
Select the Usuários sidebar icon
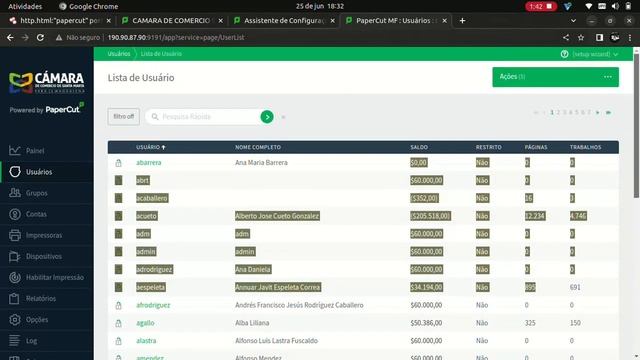(x=15, y=172)
